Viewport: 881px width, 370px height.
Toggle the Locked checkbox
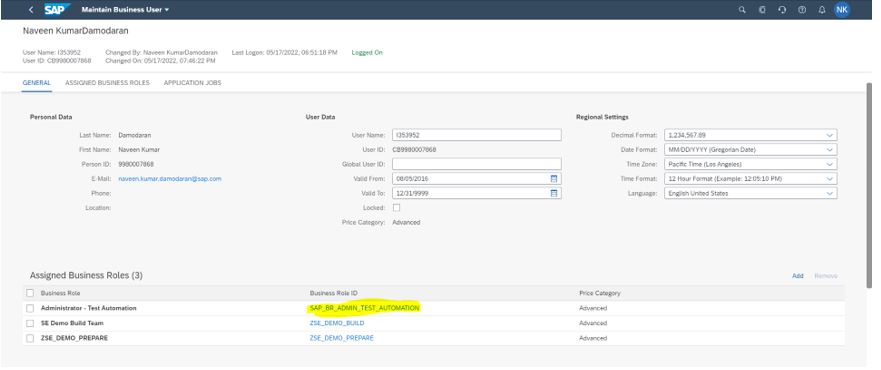(396, 208)
